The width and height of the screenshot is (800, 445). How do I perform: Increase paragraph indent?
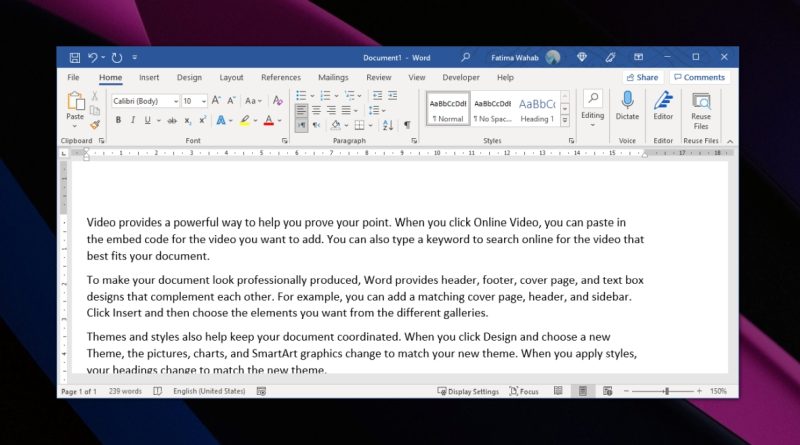point(392,95)
